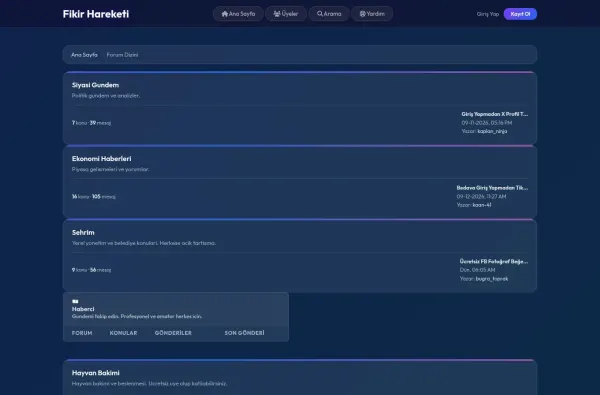Image resolution: width=600 pixels, height=395 pixels.
Task: Click the 09-12-2026 post date
Action: (x=481, y=196)
